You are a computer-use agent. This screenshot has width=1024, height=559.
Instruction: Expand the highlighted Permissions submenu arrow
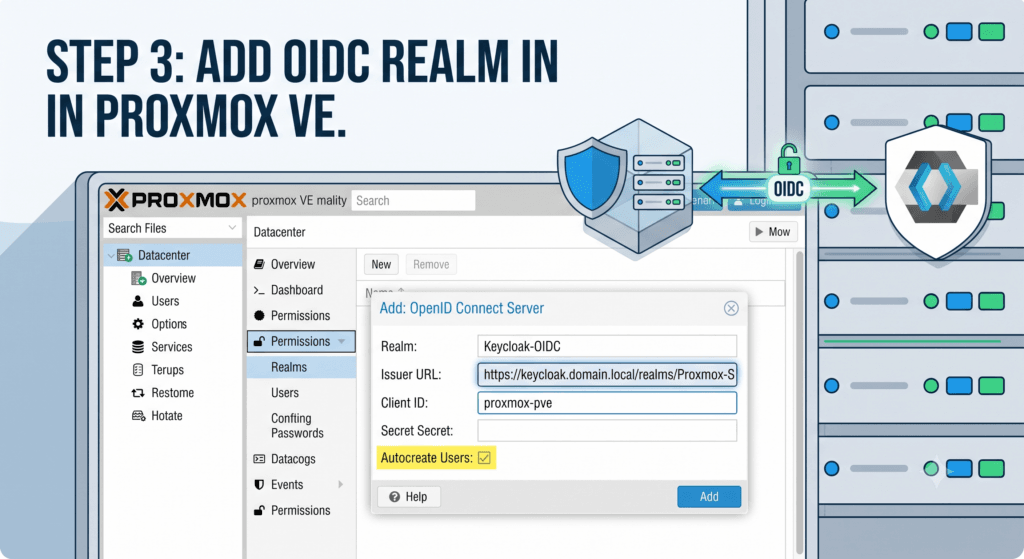tap(342, 341)
